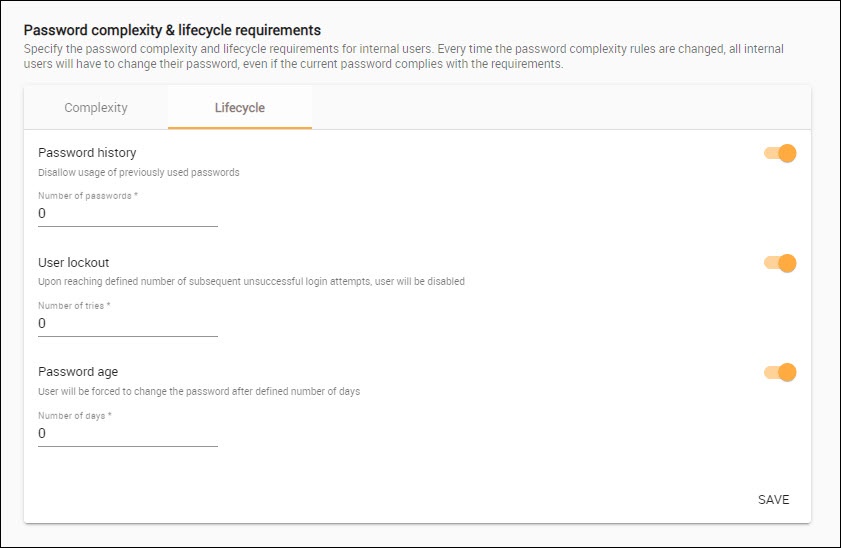The height and width of the screenshot is (548, 841).
Task: Click the Password history section title
Action: (87, 153)
